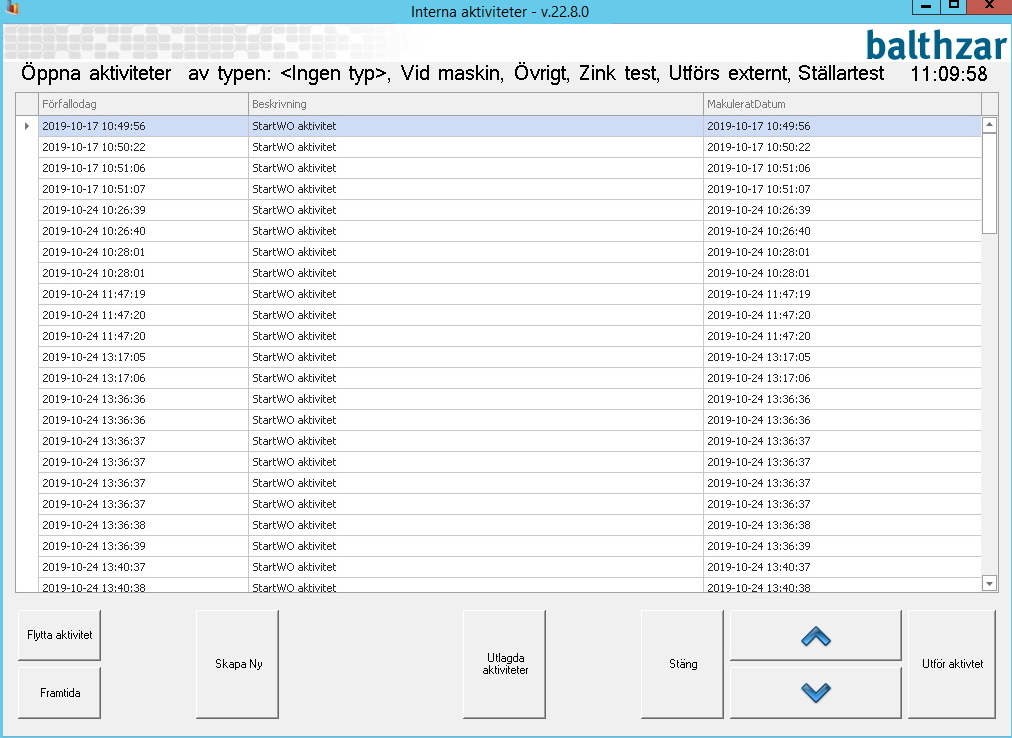Select Förfallodag cell 2019-10-17 10:51:07
1012x738 pixels.
point(143,189)
